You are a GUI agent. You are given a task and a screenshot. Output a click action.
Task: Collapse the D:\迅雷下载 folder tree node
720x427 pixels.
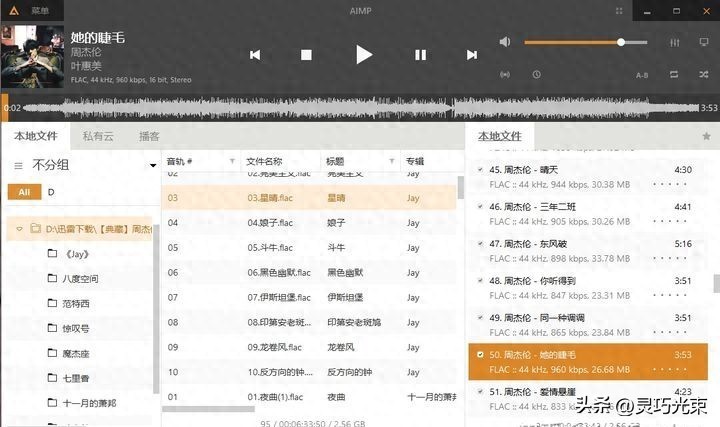(19, 229)
